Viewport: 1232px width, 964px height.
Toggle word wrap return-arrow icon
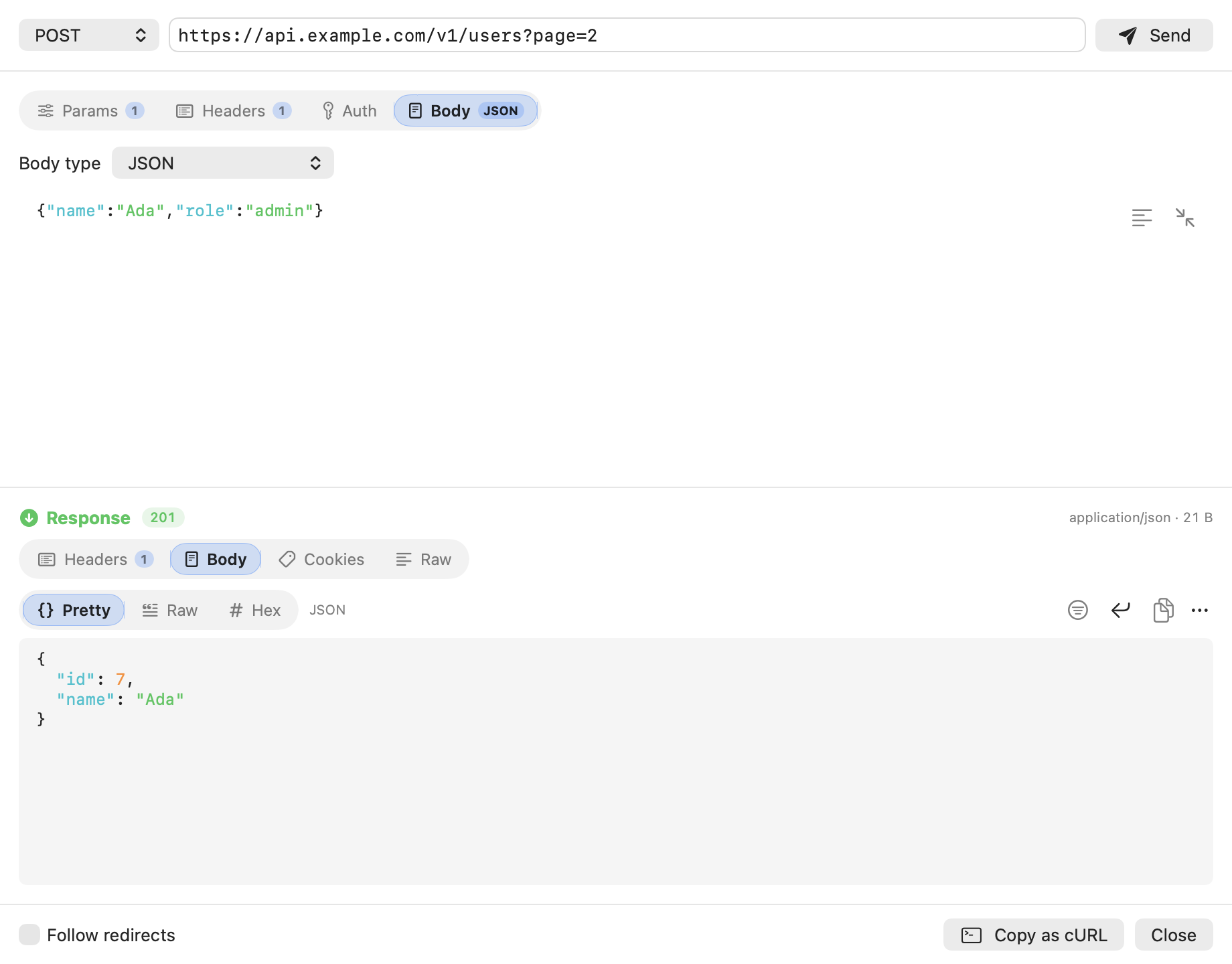[1120, 610]
